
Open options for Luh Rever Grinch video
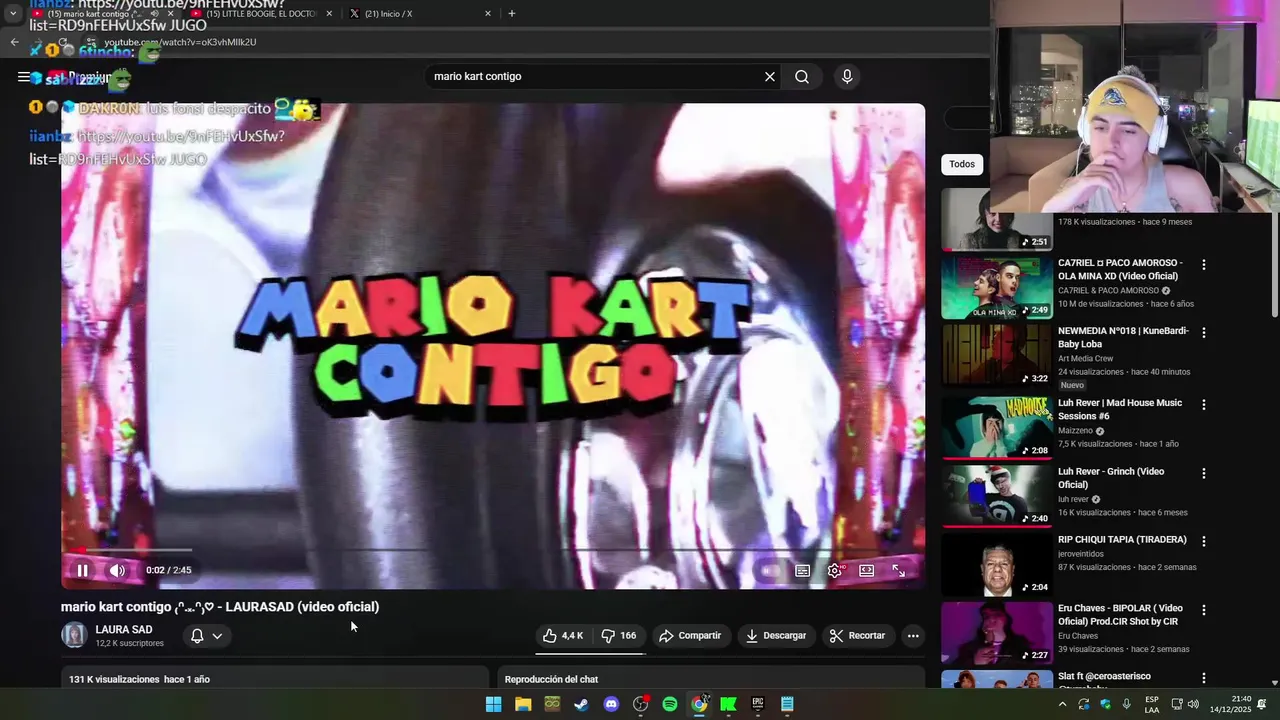pos(1204,473)
